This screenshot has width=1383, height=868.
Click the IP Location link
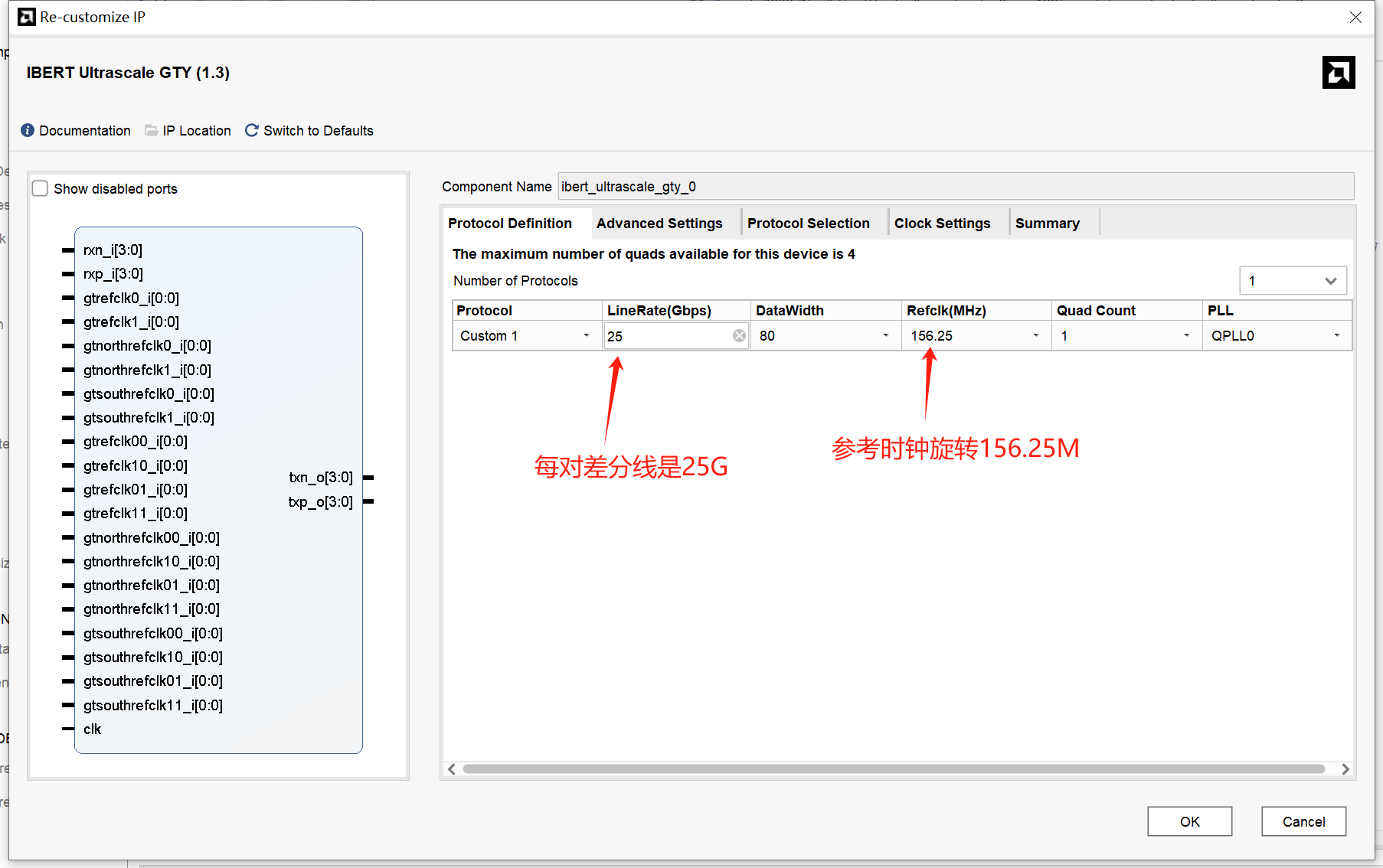click(197, 130)
